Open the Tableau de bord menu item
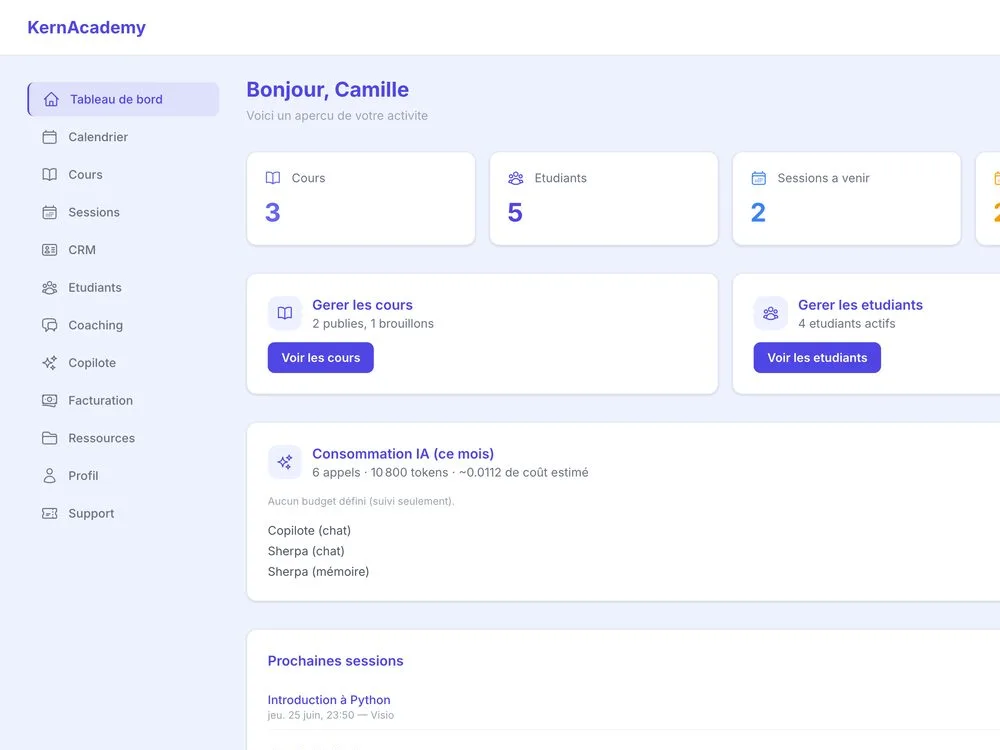Viewport: 1000px width, 750px height. 123,99
